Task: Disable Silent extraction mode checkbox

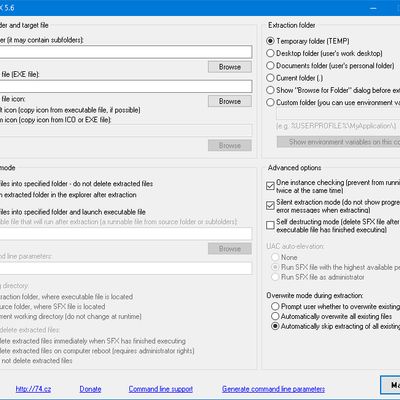Action: pyautogui.click(x=270, y=206)
